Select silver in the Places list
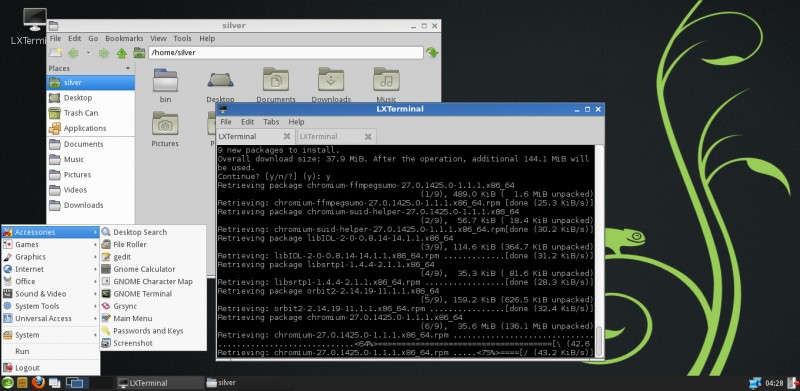800x391 pixels. pos(91,83)
